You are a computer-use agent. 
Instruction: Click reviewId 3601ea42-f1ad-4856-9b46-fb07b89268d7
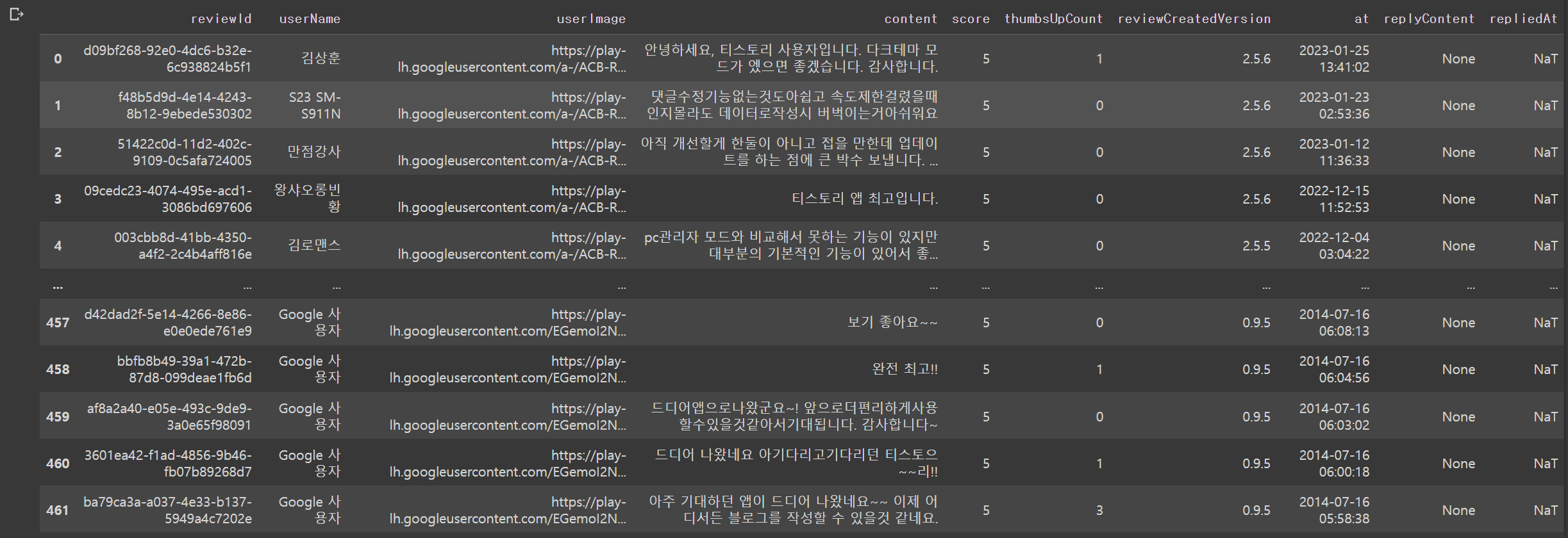click(x=168, y=463)
